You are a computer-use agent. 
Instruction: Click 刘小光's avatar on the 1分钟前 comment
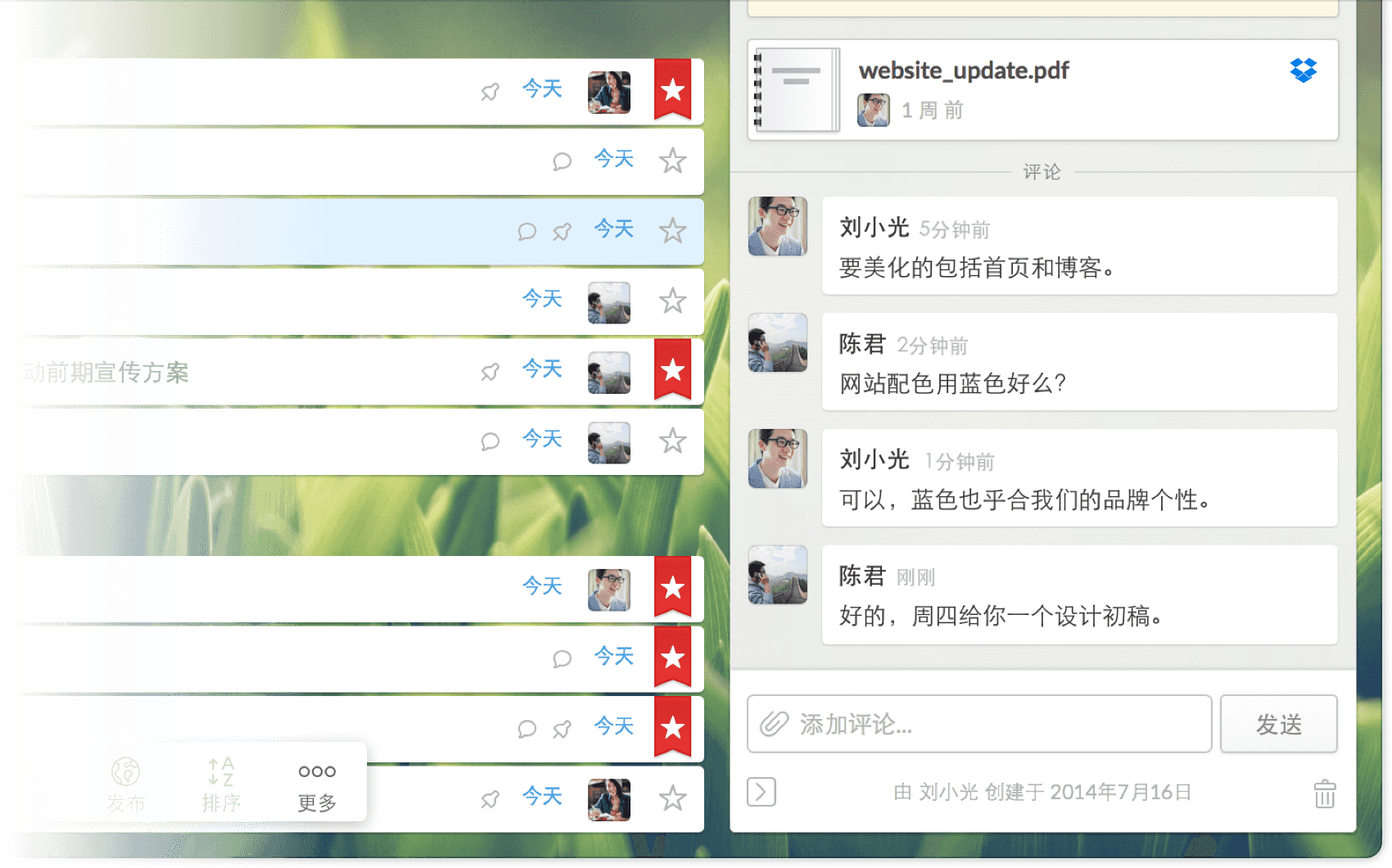point(778,459)
